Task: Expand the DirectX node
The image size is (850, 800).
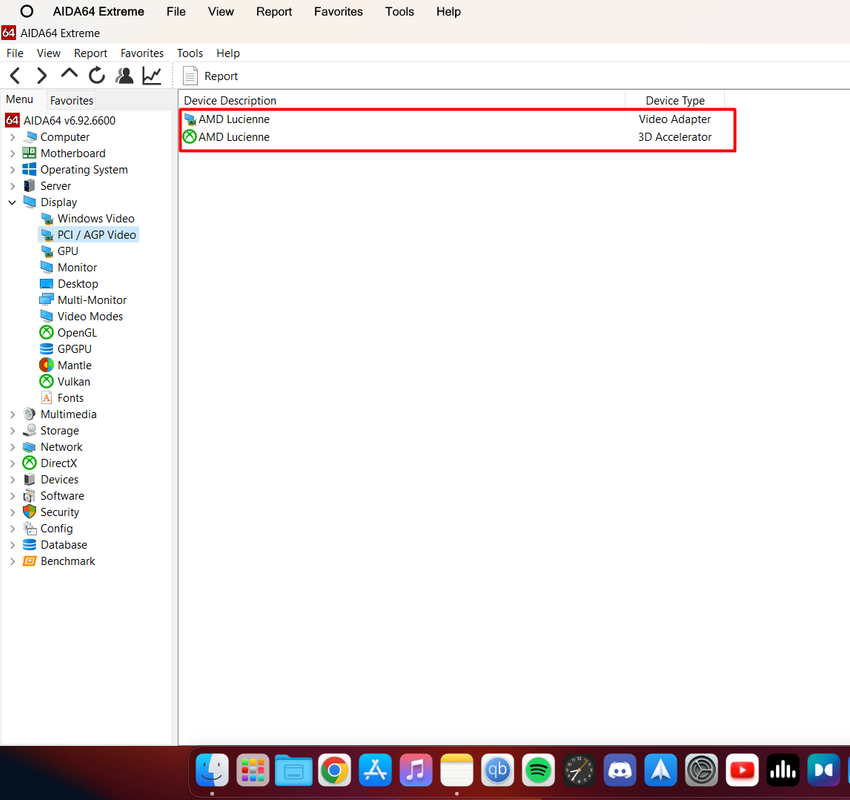Action: click(x=12, y=463)
